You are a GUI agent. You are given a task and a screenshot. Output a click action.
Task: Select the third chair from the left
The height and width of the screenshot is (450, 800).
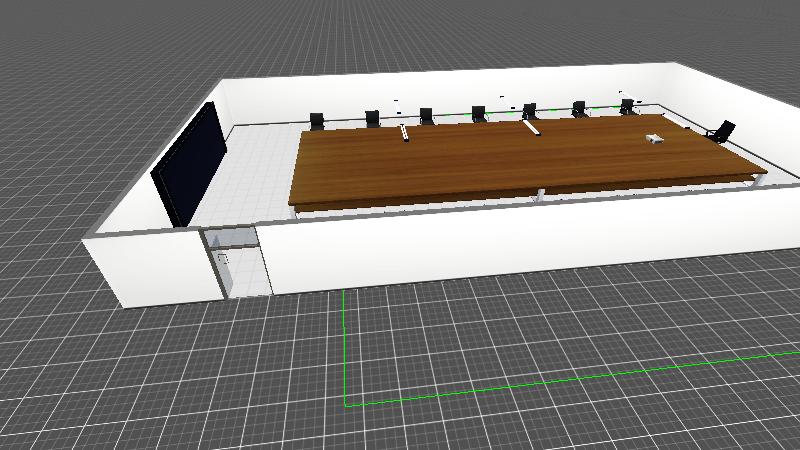pos(426,116)
